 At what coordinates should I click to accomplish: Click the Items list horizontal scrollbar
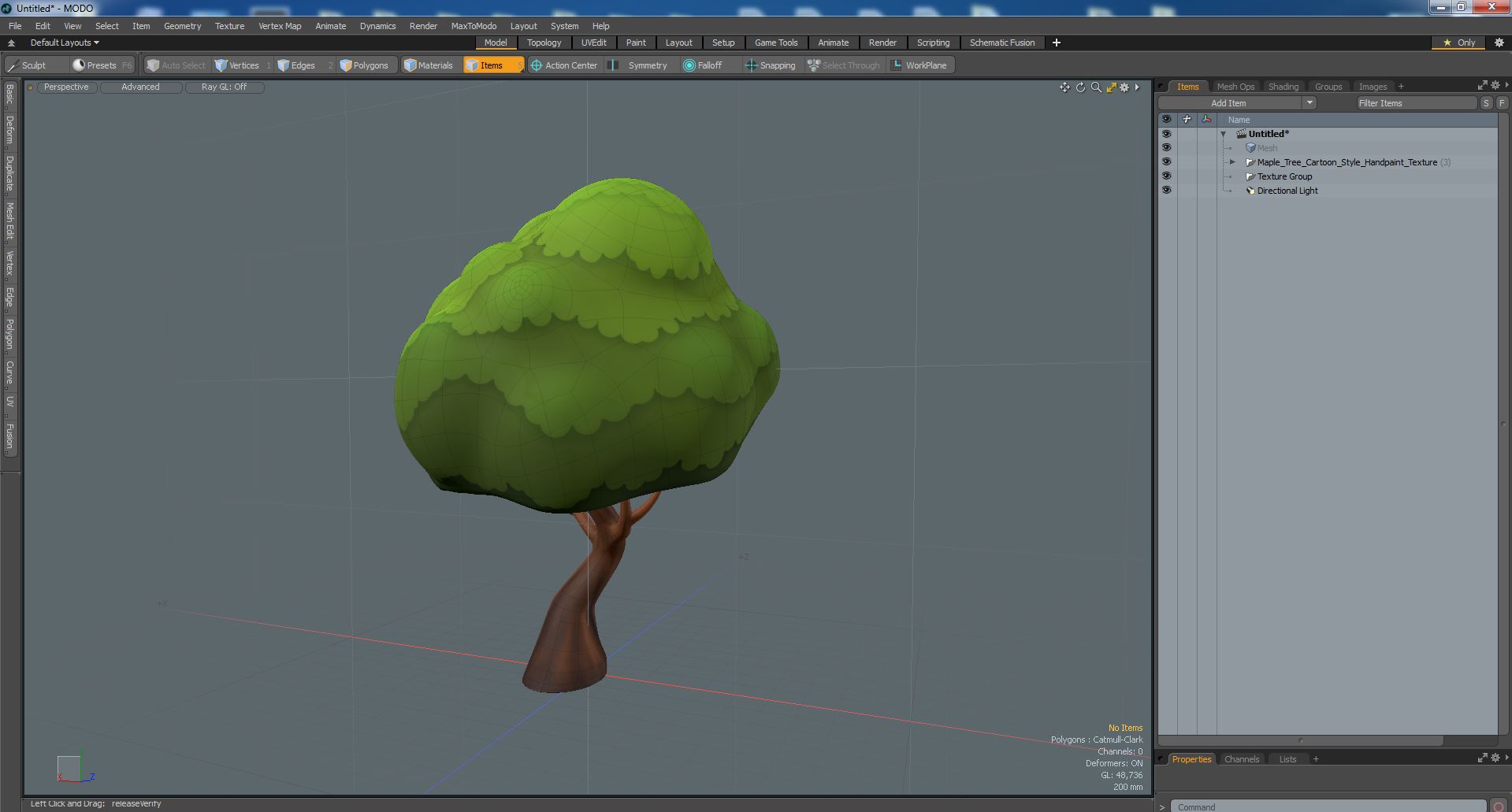pyautogui.click(x=1300, y=740)
